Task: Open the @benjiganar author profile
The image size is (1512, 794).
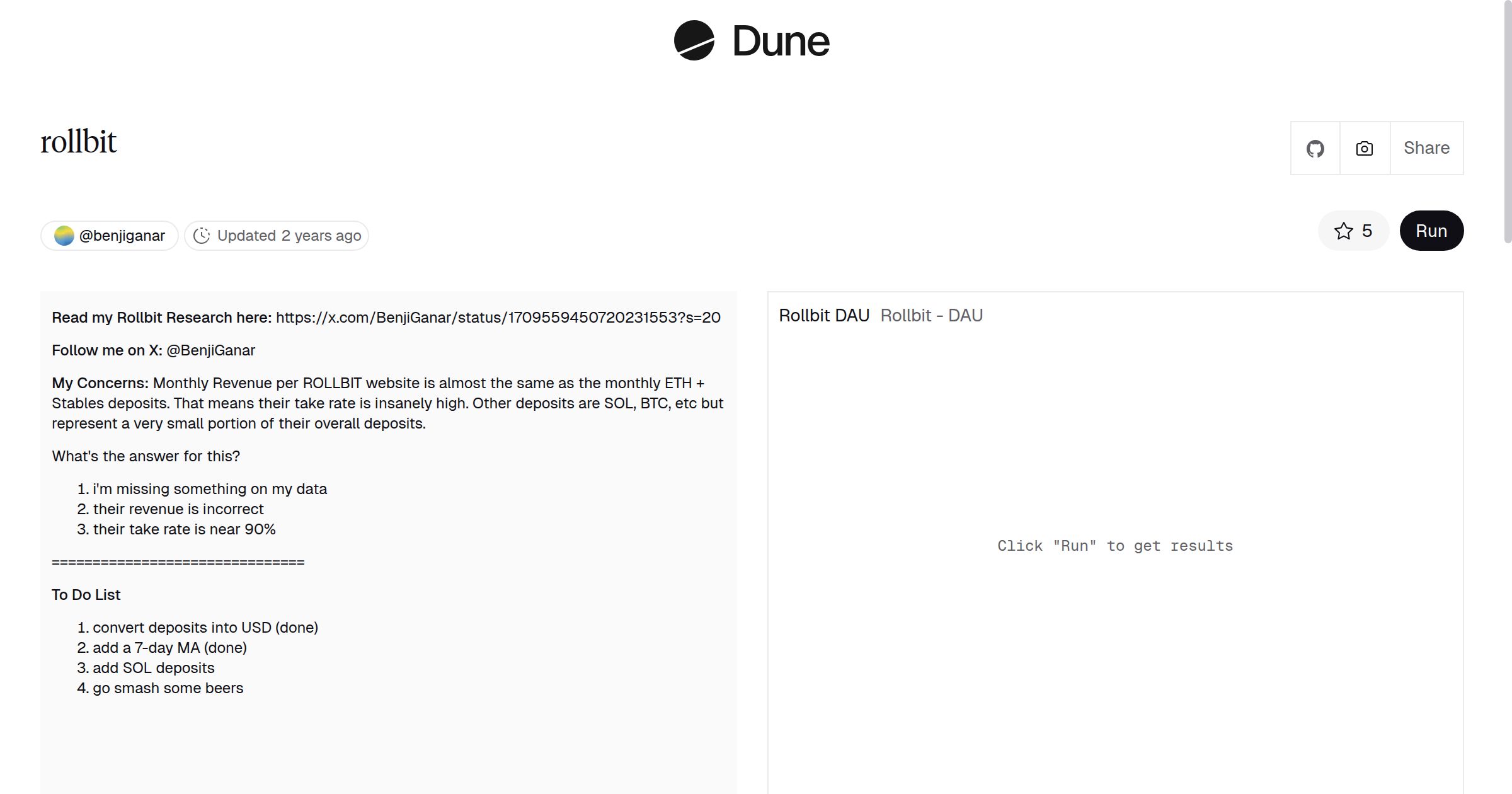Action: [122, 236]
